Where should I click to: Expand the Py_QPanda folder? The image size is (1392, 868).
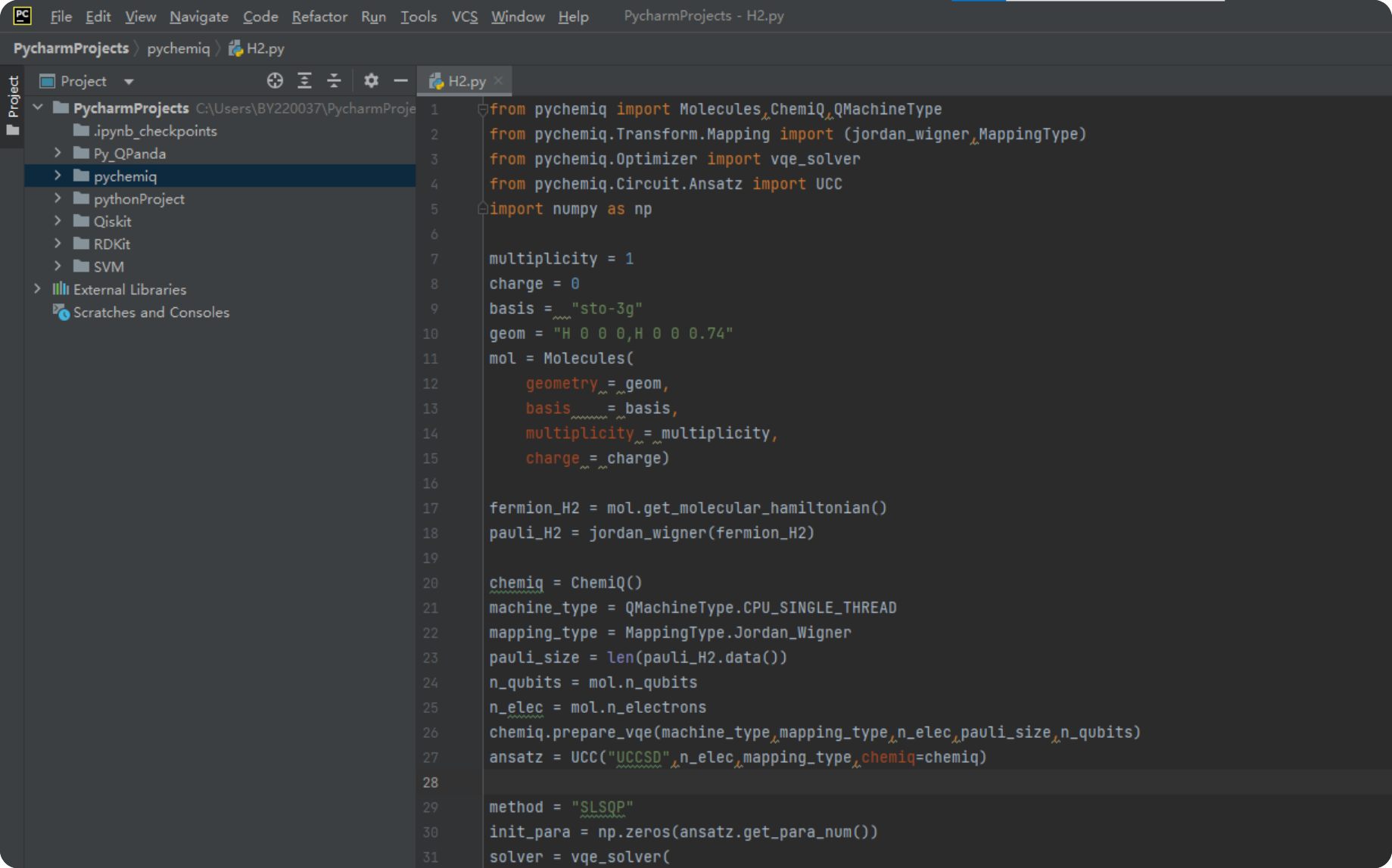pyautogui.click(x=58, y=154)
